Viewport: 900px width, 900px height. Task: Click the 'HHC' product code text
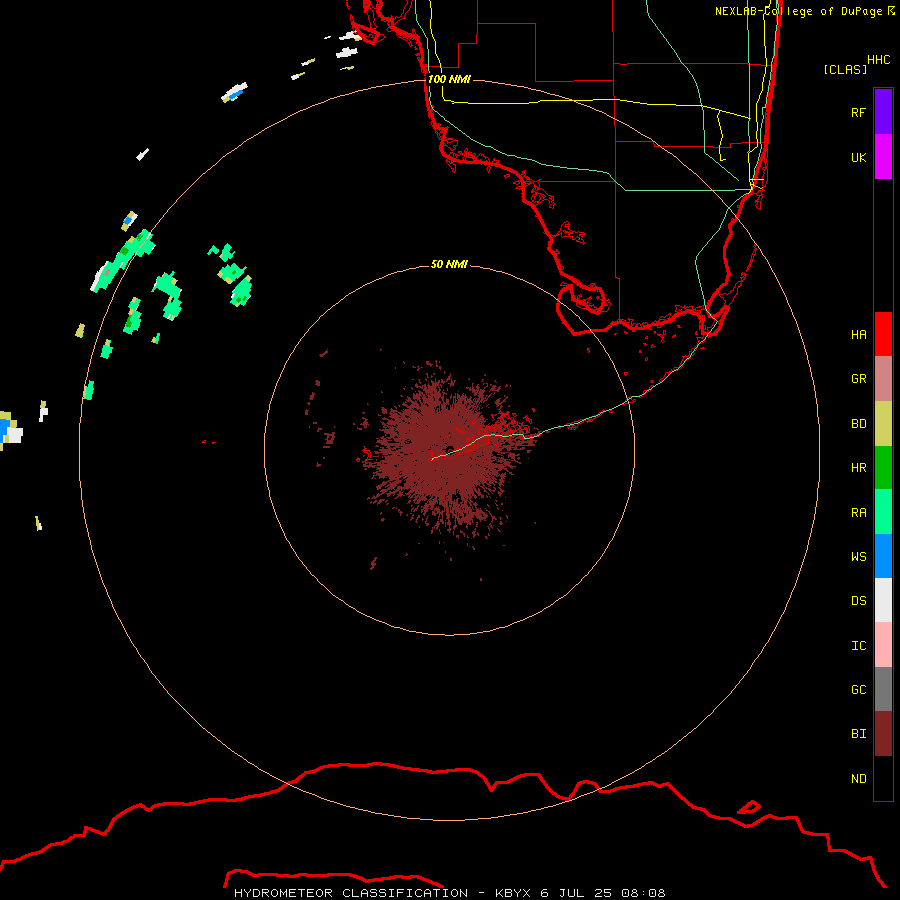tap(878, 60)
